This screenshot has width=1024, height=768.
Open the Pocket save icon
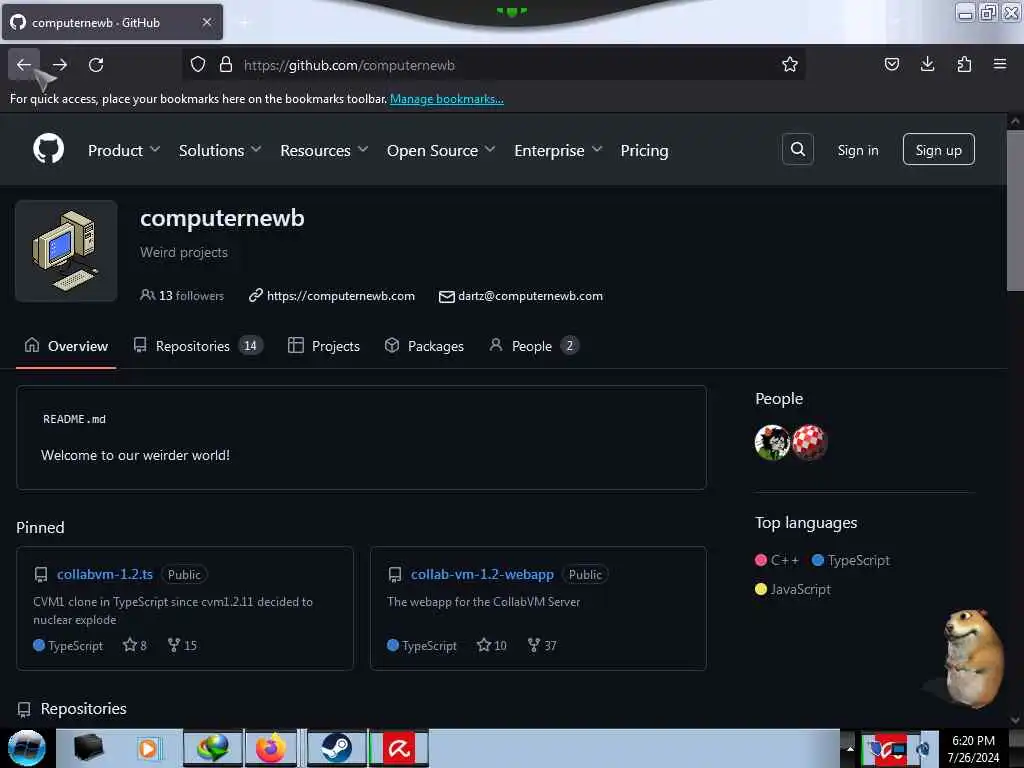891,65
